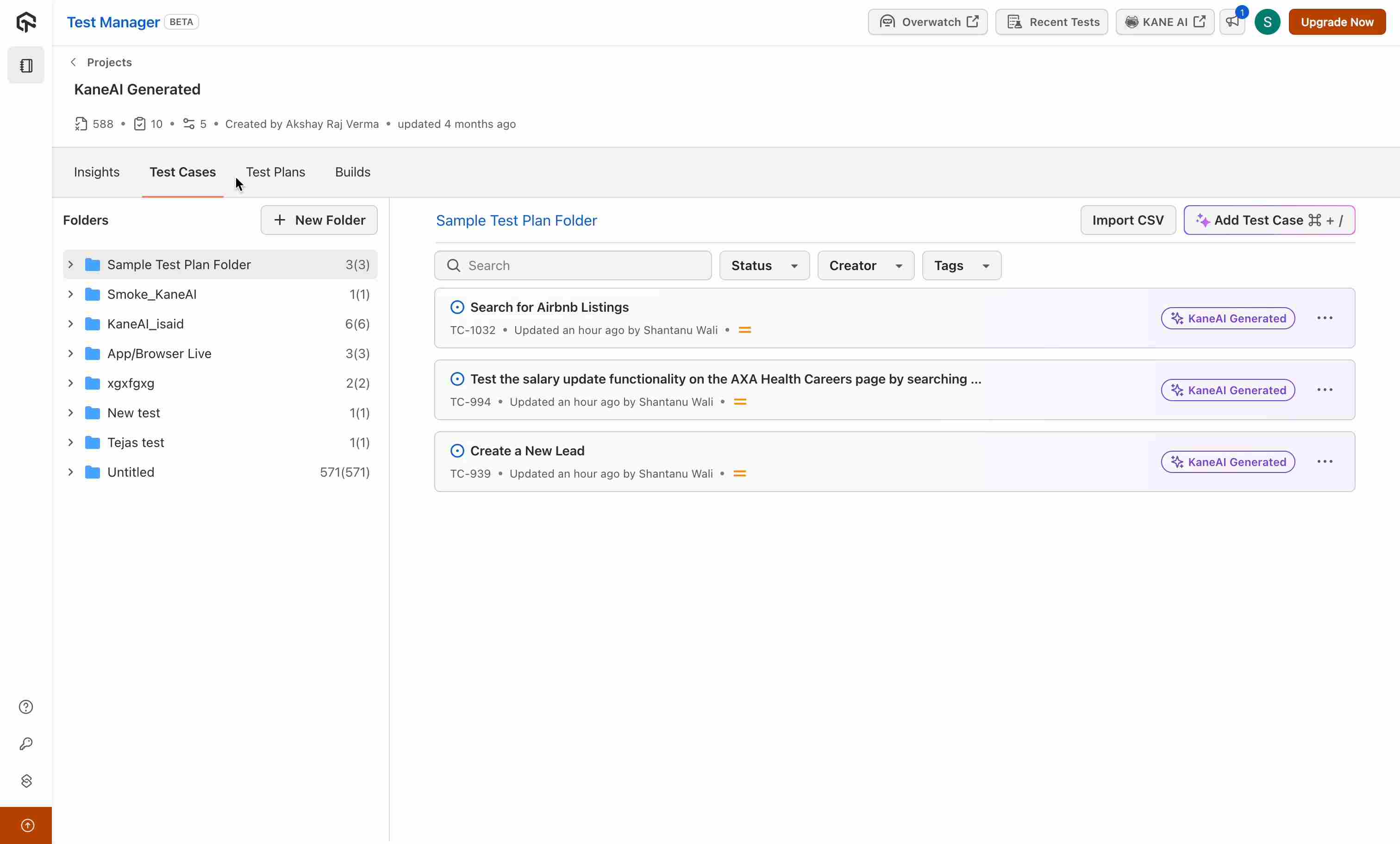This screenshot has height=844, width=1400.
Task: Expand the New test folder chevron
Action: [x=70, y=413]
